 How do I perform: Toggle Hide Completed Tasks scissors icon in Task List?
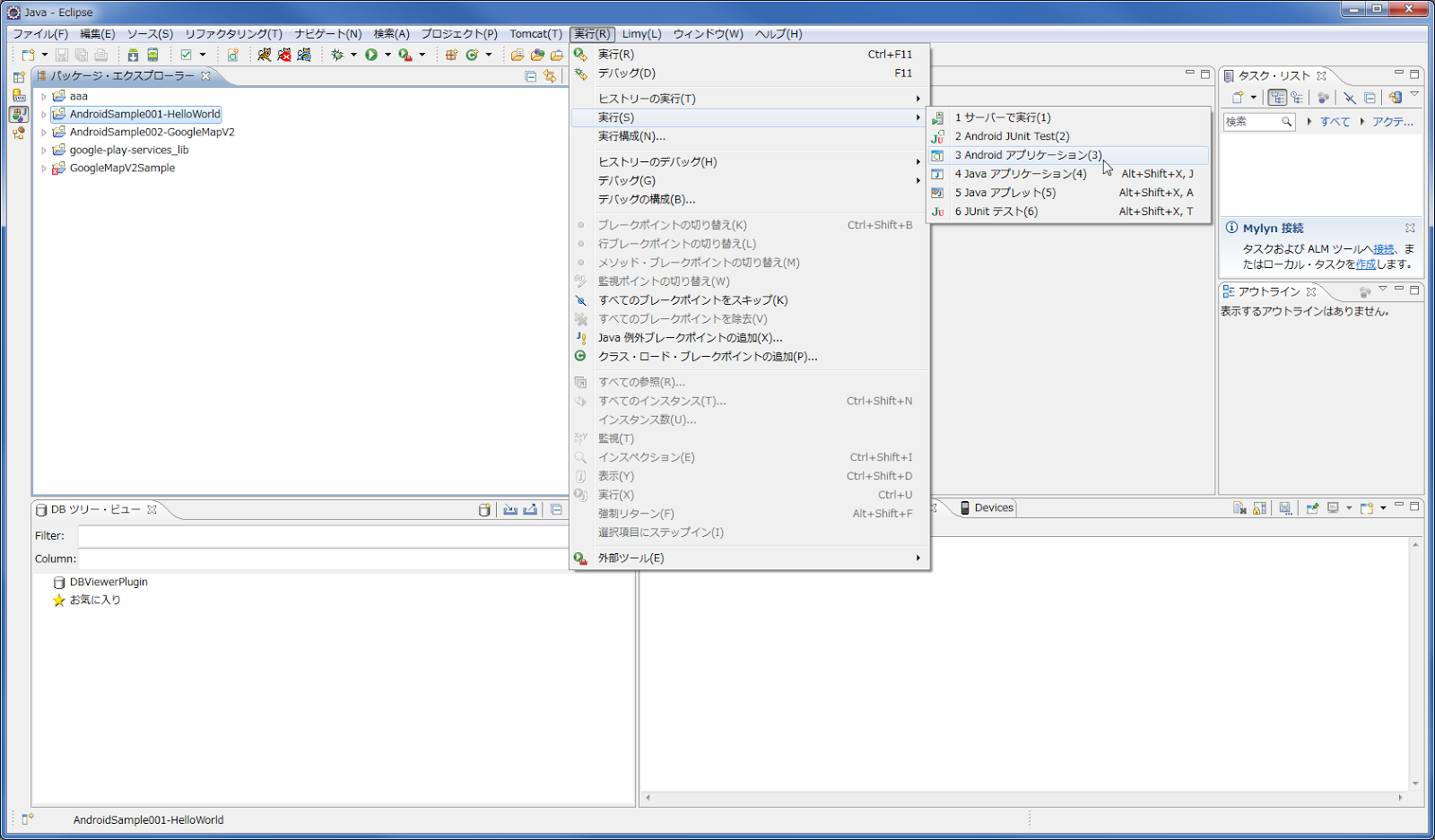[x=1349, y=98]
